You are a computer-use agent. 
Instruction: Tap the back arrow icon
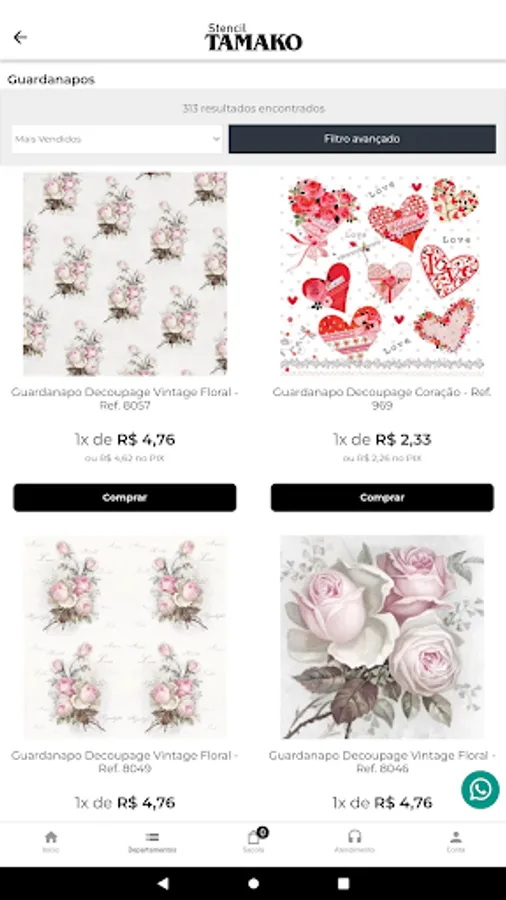click(x=20, y=37)
